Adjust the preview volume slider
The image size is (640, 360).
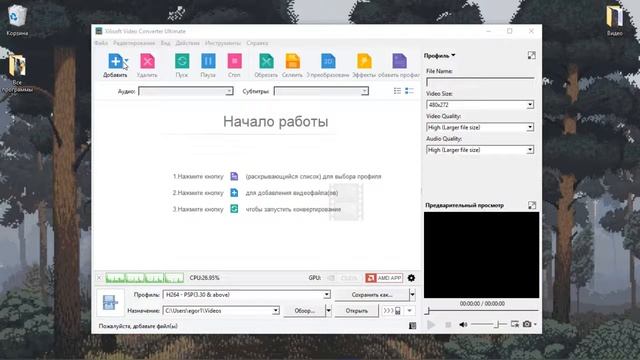(x=489, y=324)
